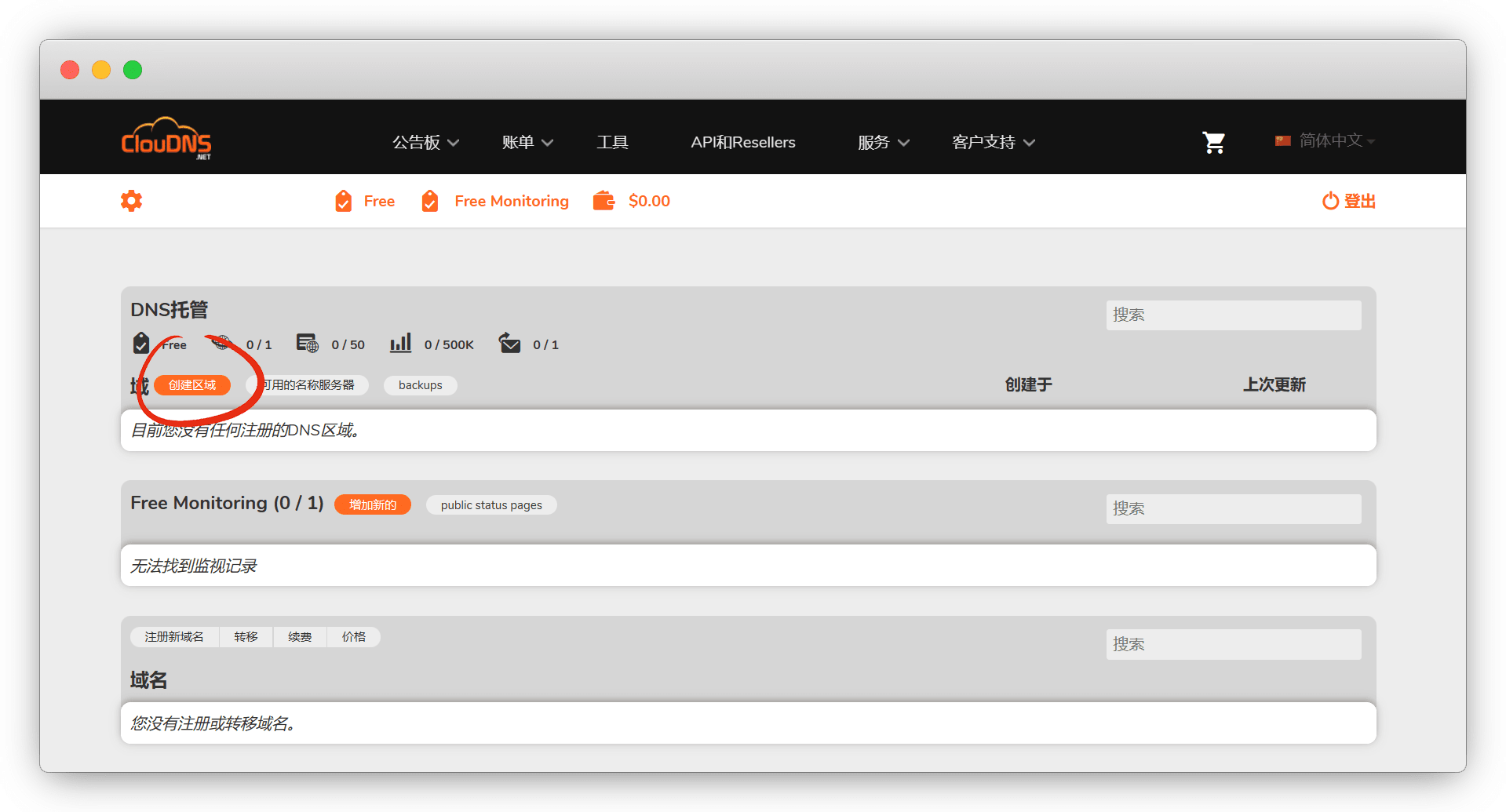This screenshot has width=1506, height=812.
Task: Expand the 服务 menu
Action: (x=883, y=142)
